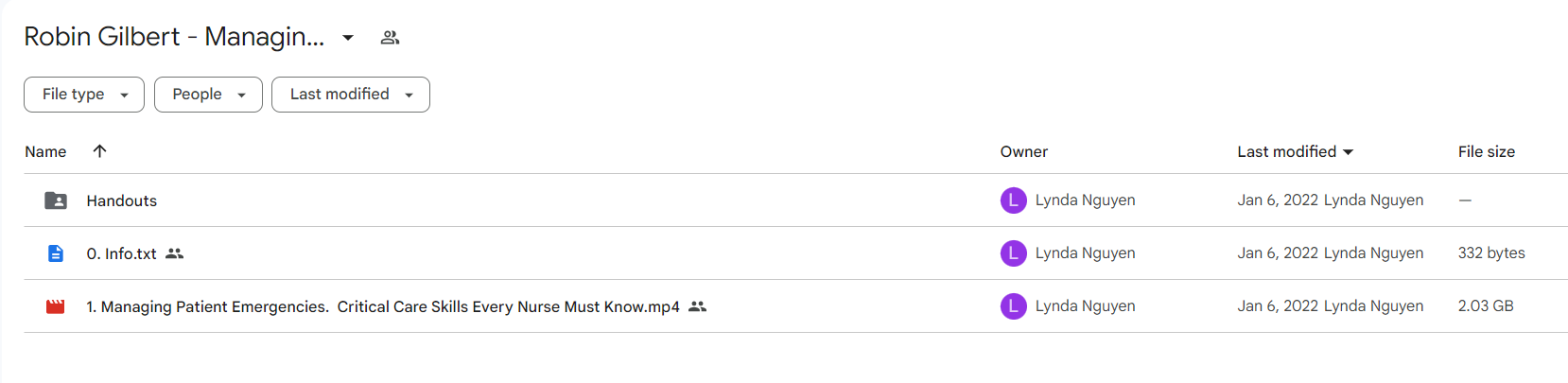
Task: Click the shared folder people icon beside title
Action: tap(390, 38)
